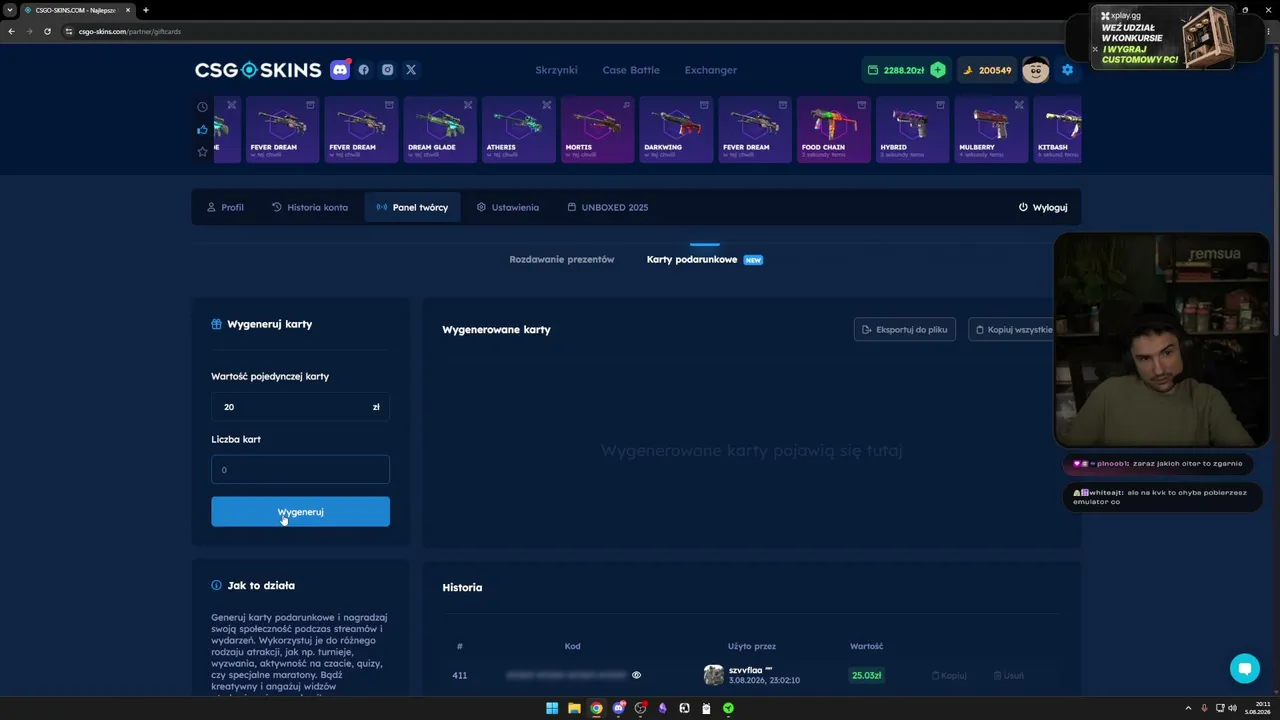Open the taskbar clock and date
The width and height of the screenshot is (1280, 720).
coord(1259,708)
